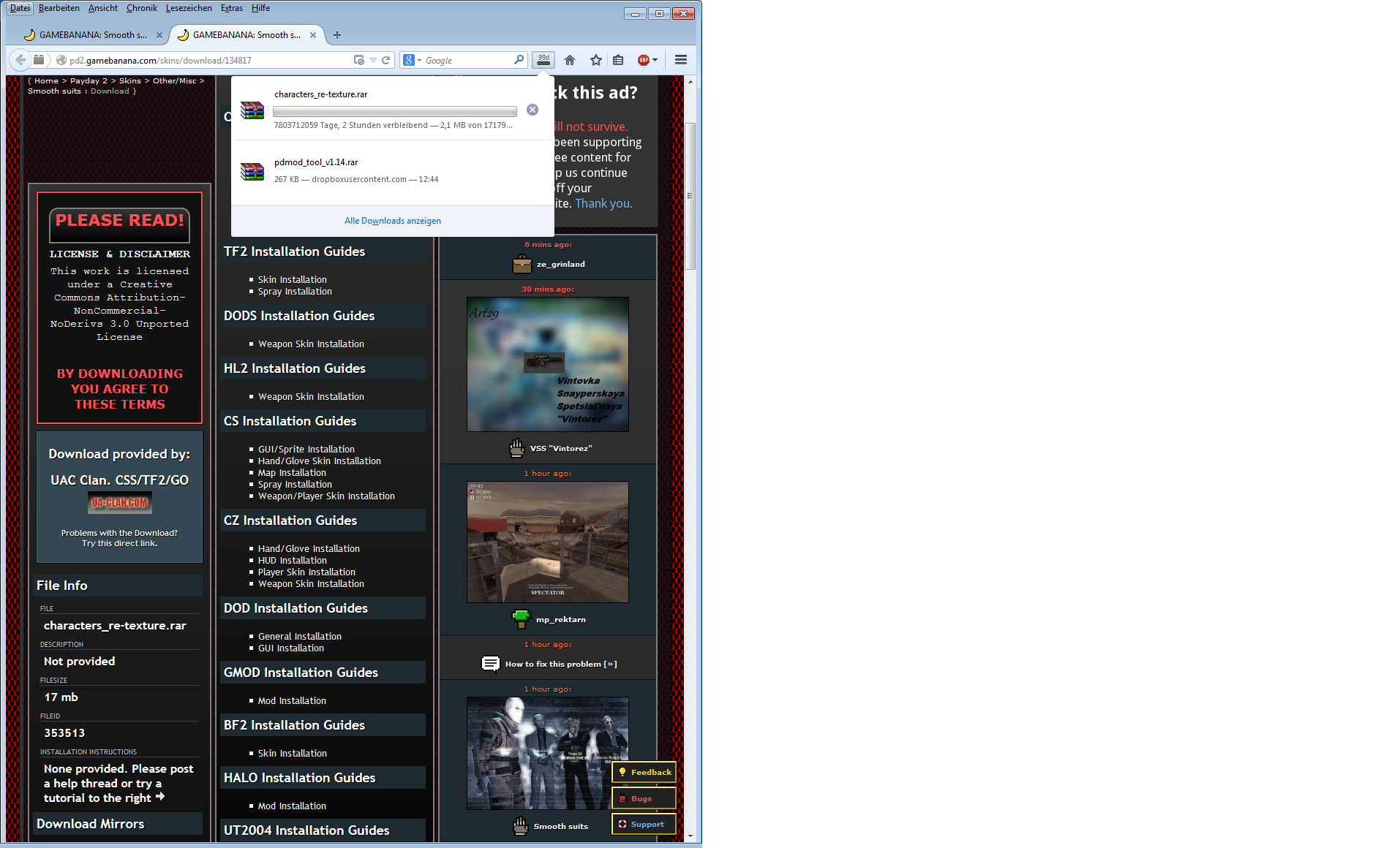
Task: Open HUD Installation under CZ guides
Action: [293, 560]
